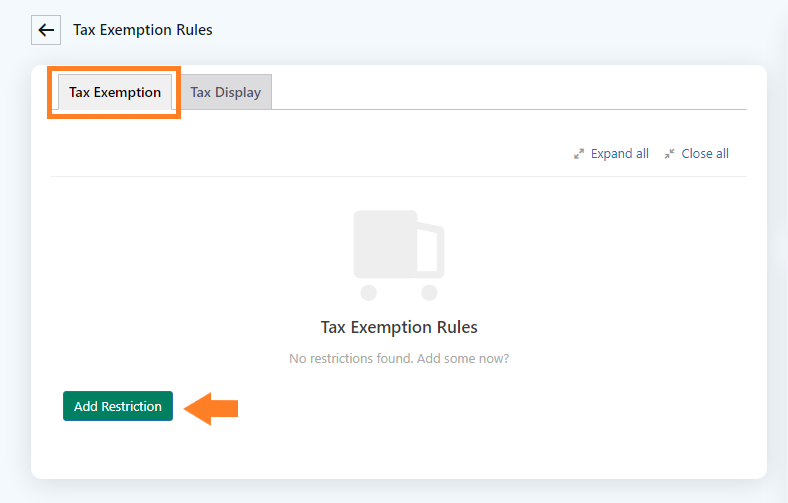Click the page title Tax Exemption Rules

(x=143, y=30)
